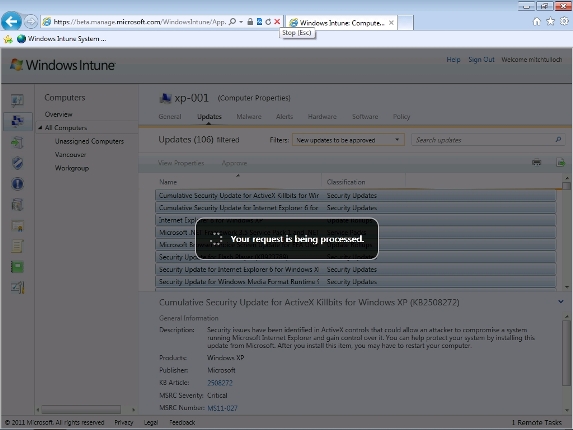Click the updates list scroll down arrow
Image resolution: width=573 pixels, height=430 pixels.
click(x=566, y=287)
